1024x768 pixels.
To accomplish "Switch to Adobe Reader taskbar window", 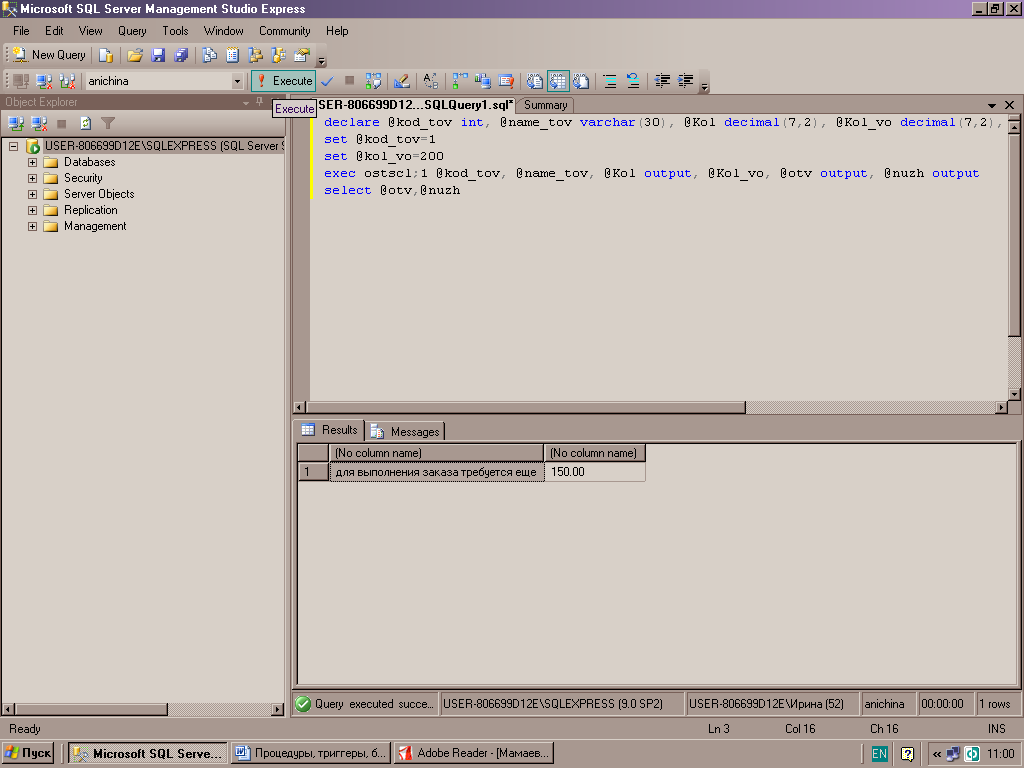I will click(x=475, y=753).
